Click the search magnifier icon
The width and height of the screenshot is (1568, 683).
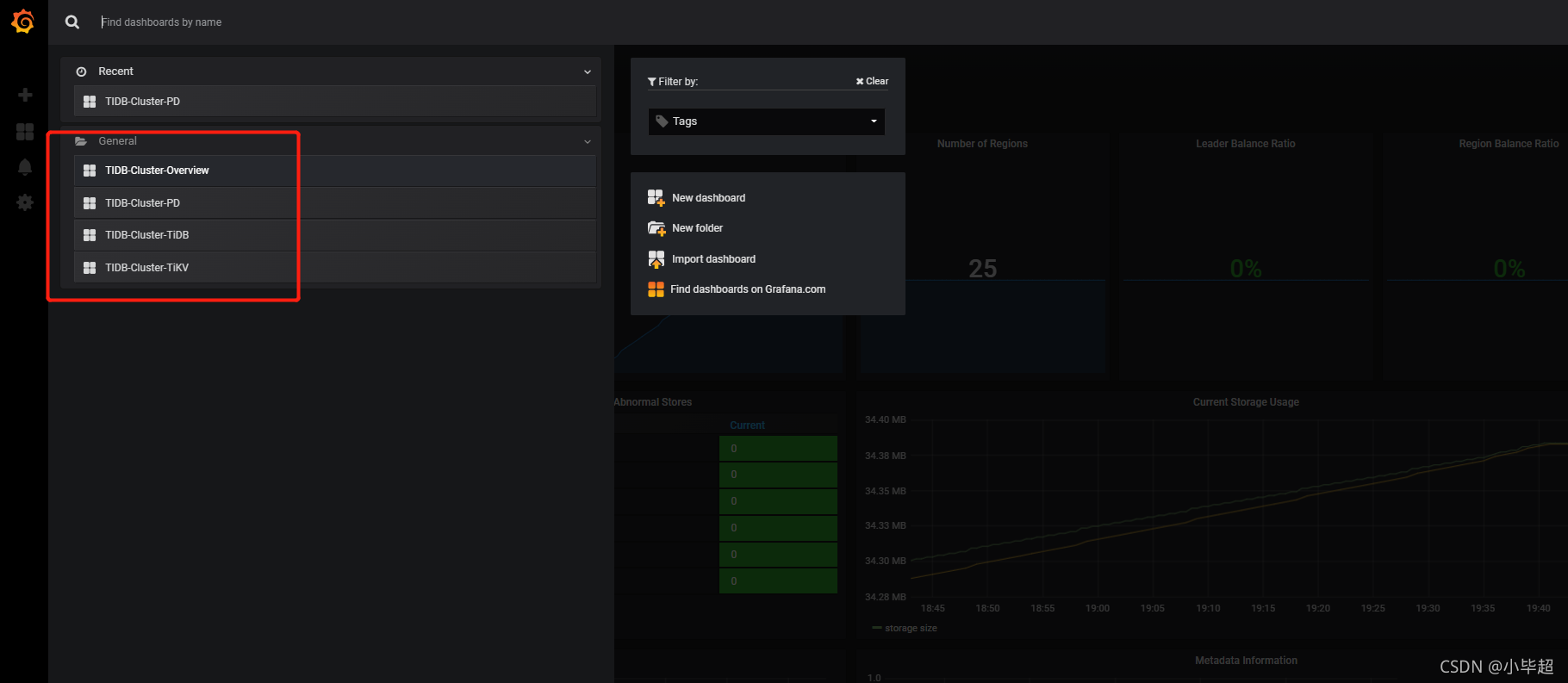(72, 22)
